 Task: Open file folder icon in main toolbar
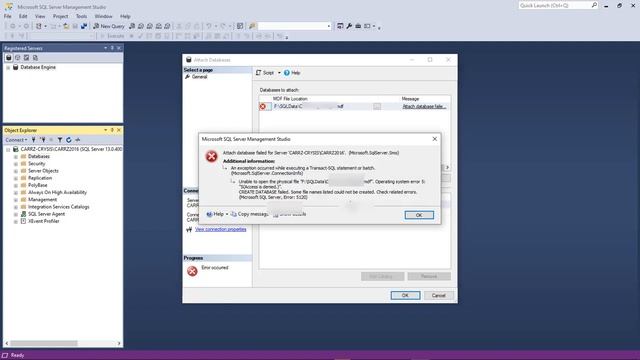66,26
